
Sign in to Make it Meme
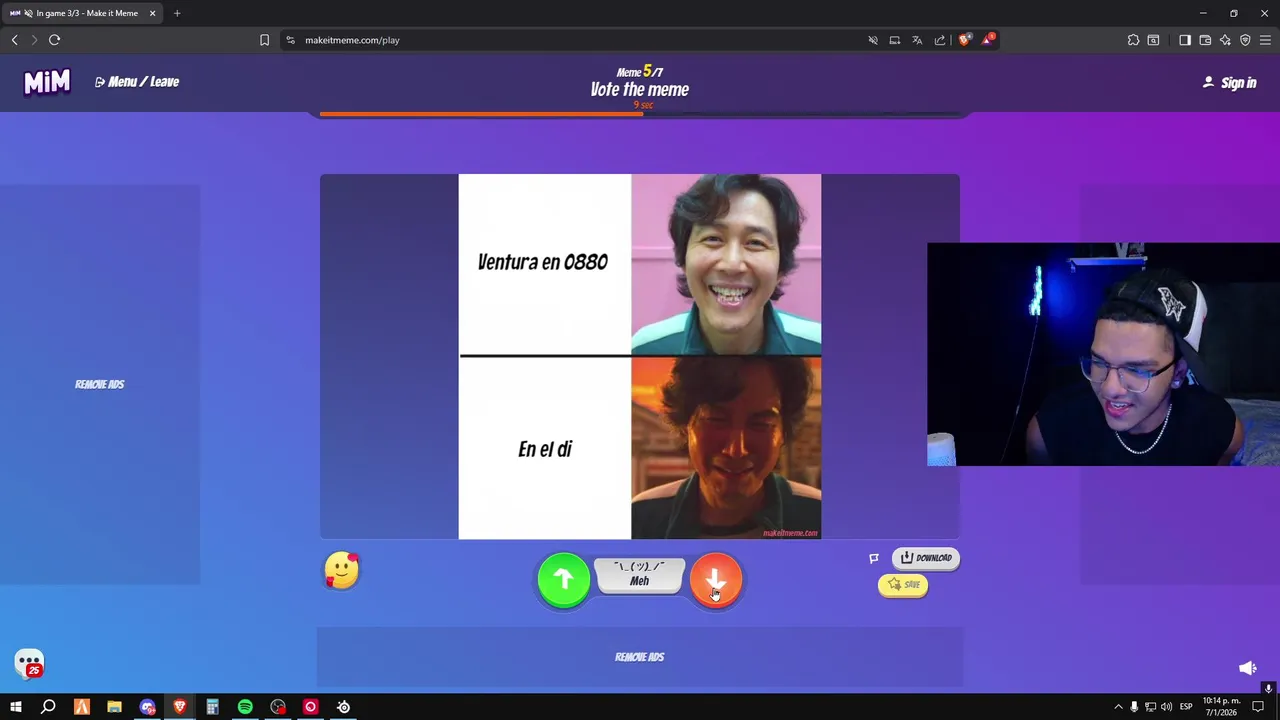coord(1230,83)
